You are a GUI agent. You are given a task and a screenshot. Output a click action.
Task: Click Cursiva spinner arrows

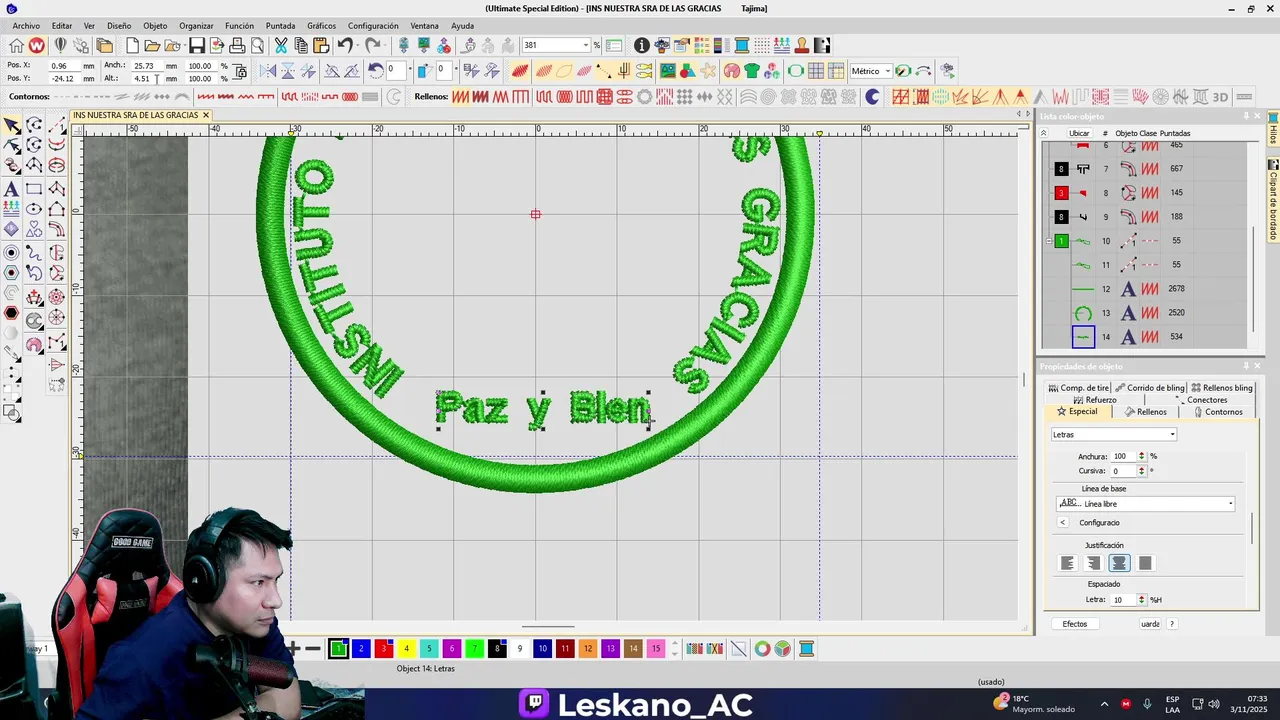1142,471
